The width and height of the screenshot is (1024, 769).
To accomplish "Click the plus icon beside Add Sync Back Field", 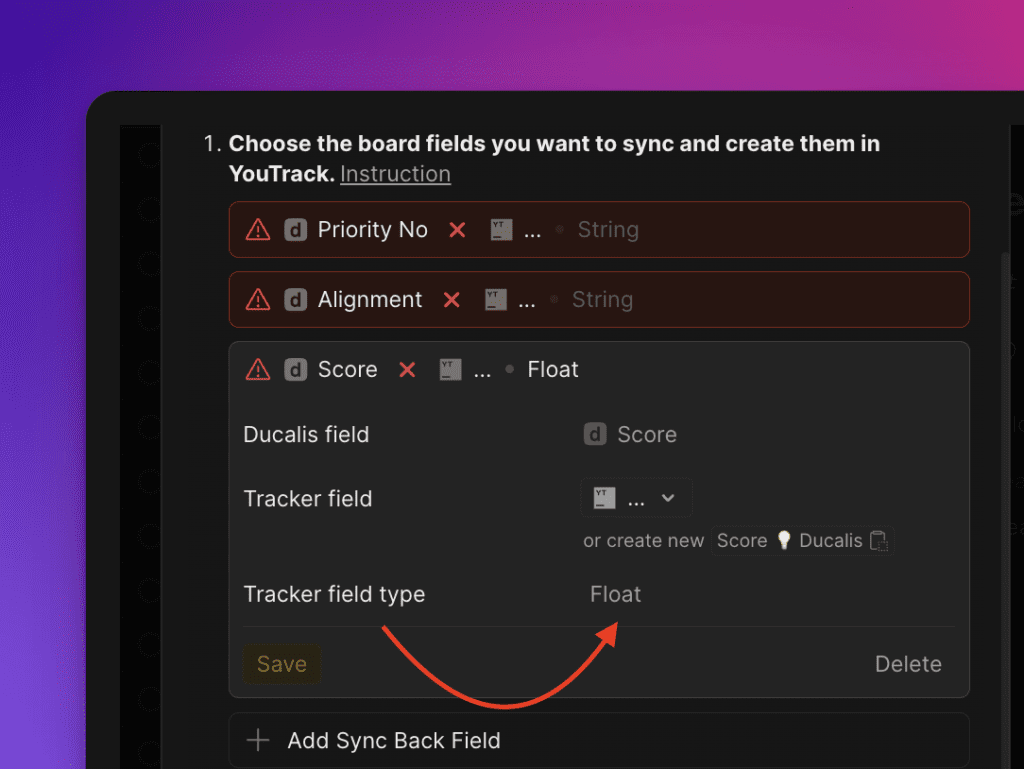I will coord(258,740).
